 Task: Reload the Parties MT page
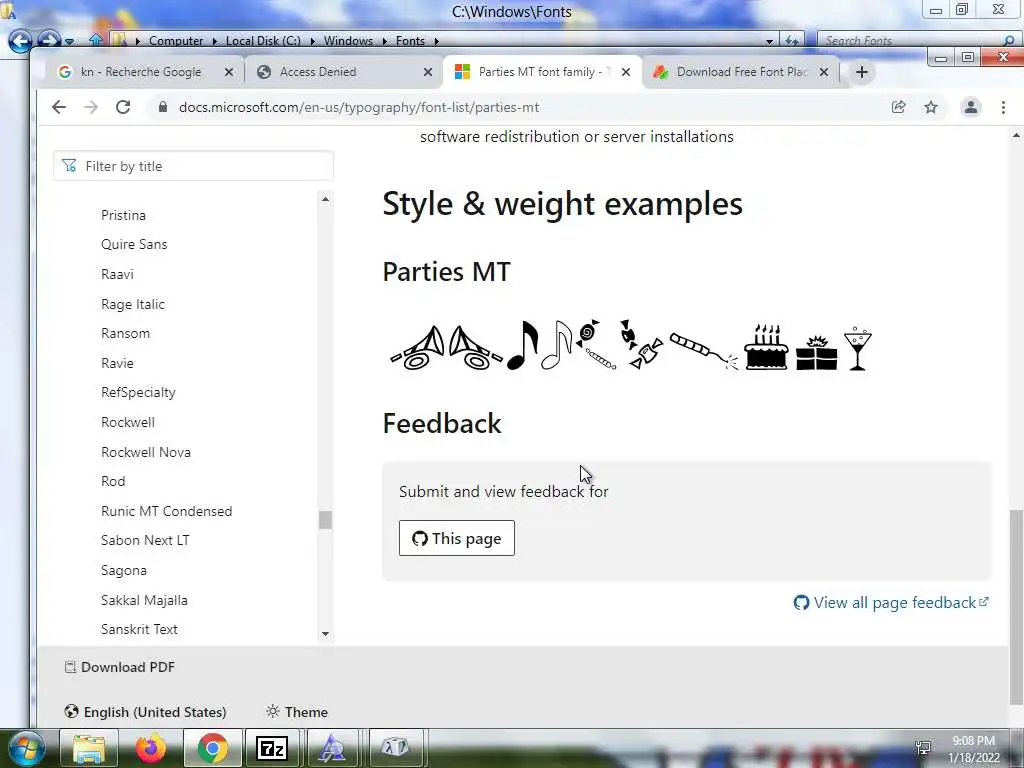click(123, 107)
